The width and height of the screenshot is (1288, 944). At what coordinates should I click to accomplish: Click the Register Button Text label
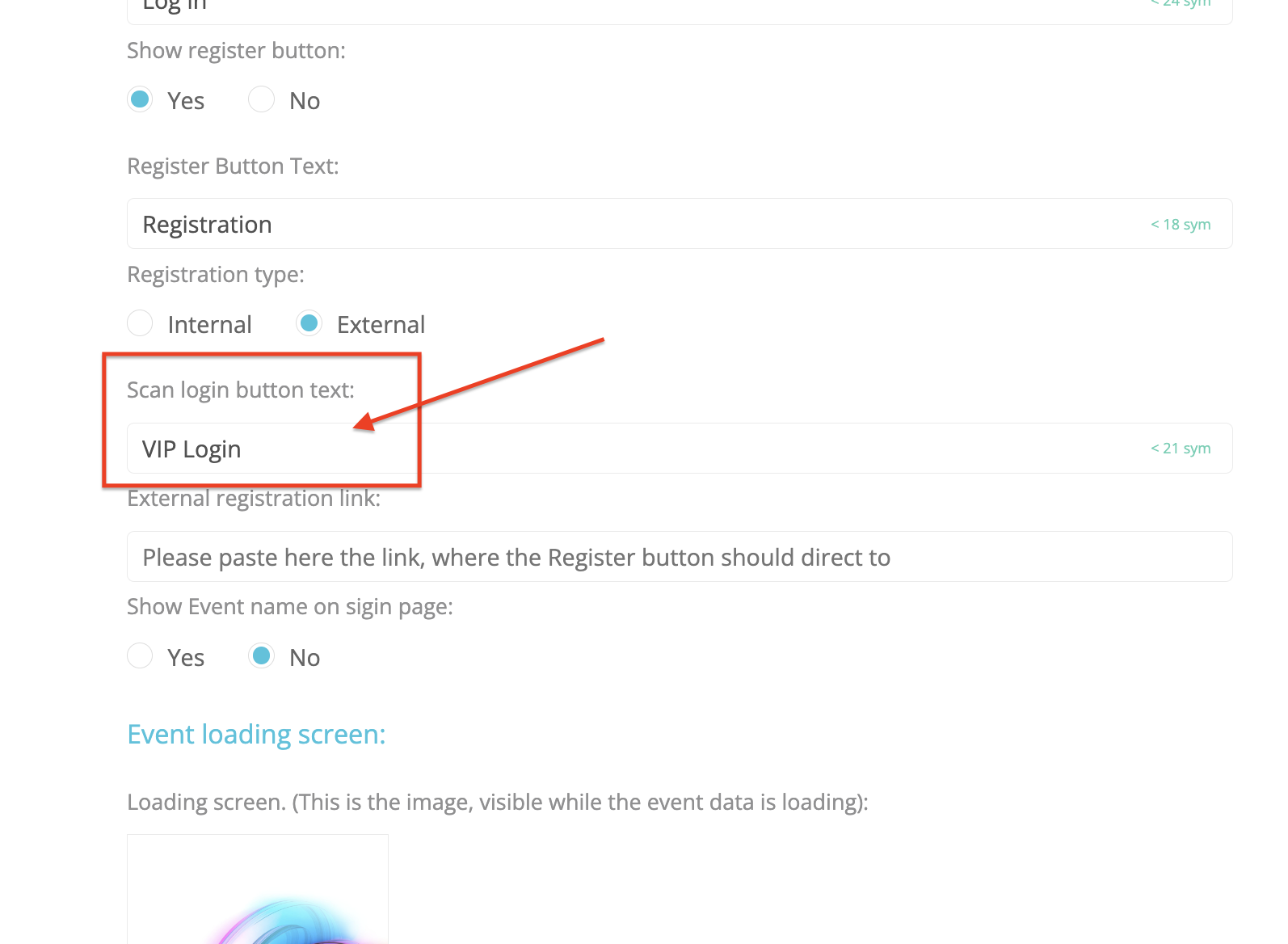(233, 166)
